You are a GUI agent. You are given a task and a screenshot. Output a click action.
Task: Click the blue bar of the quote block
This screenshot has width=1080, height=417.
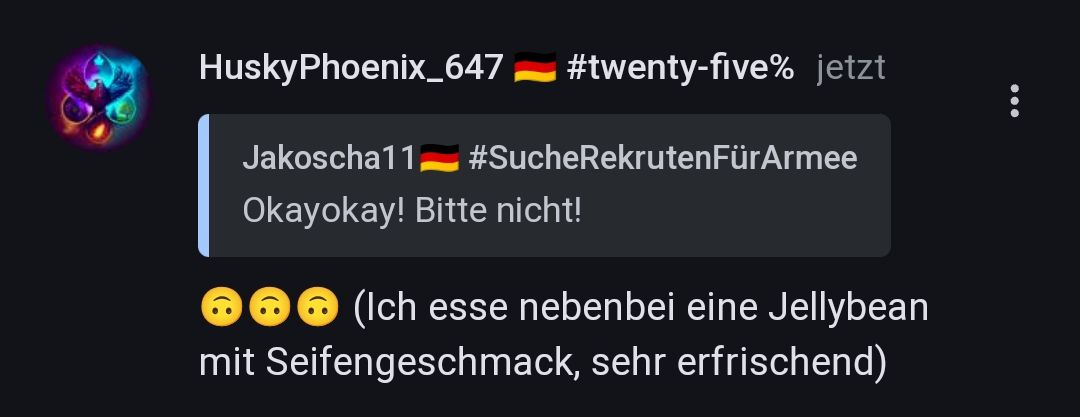coord(203,185)
